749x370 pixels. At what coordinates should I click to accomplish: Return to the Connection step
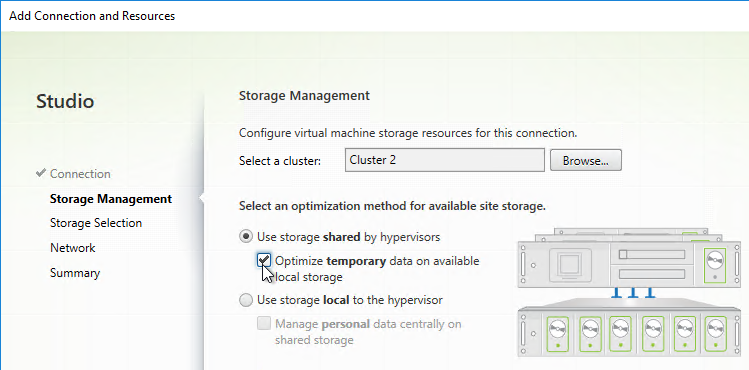pyautogui.click(x=80, y=173)
